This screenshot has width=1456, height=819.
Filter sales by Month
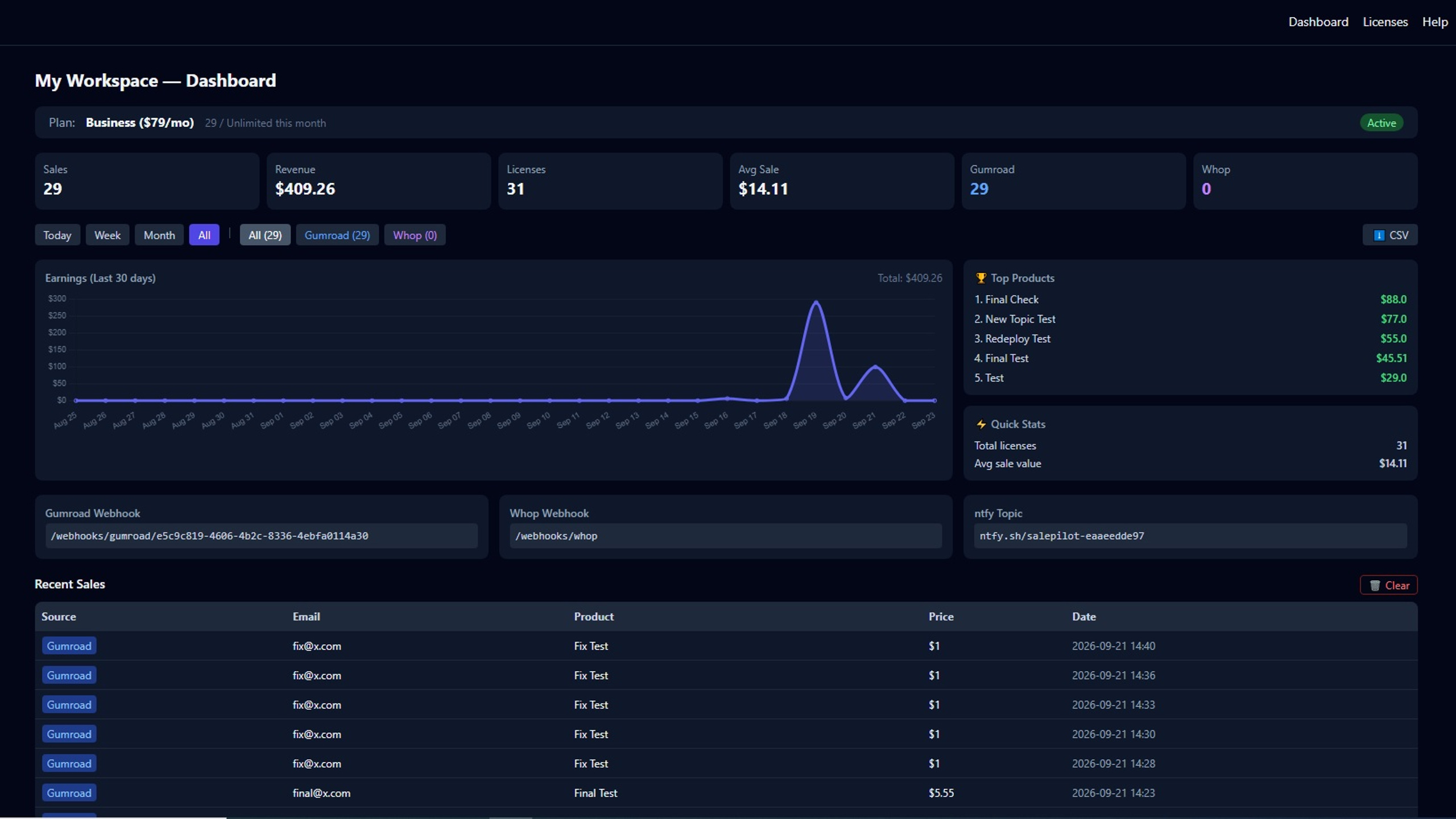coord(159,235)
